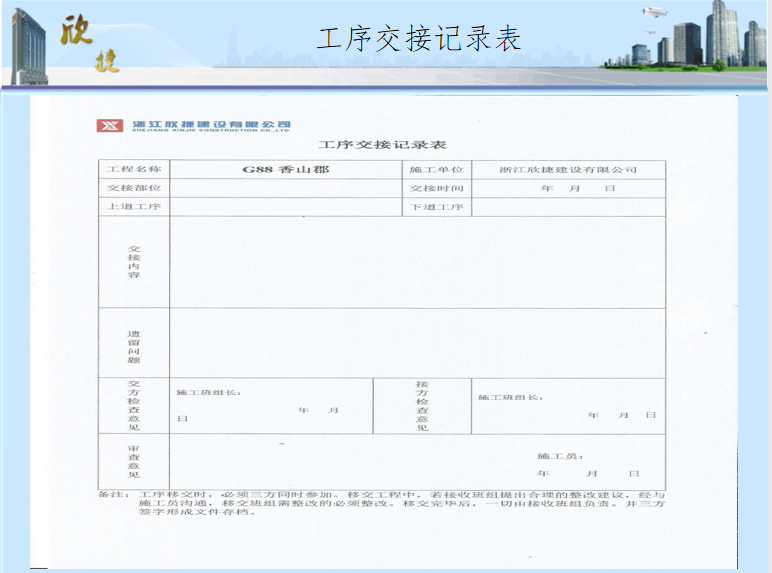
Task: Click the G88 香山郡 project name cell
Action: (285, 169)
